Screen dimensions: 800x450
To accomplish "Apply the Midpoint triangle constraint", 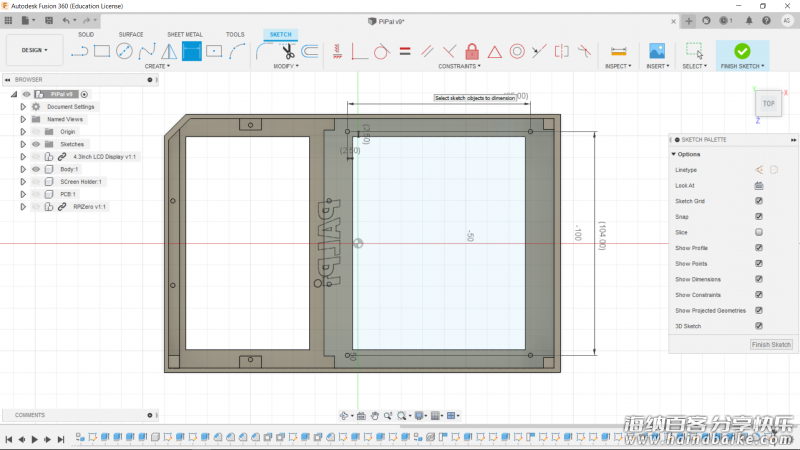I will pos(494,52).
